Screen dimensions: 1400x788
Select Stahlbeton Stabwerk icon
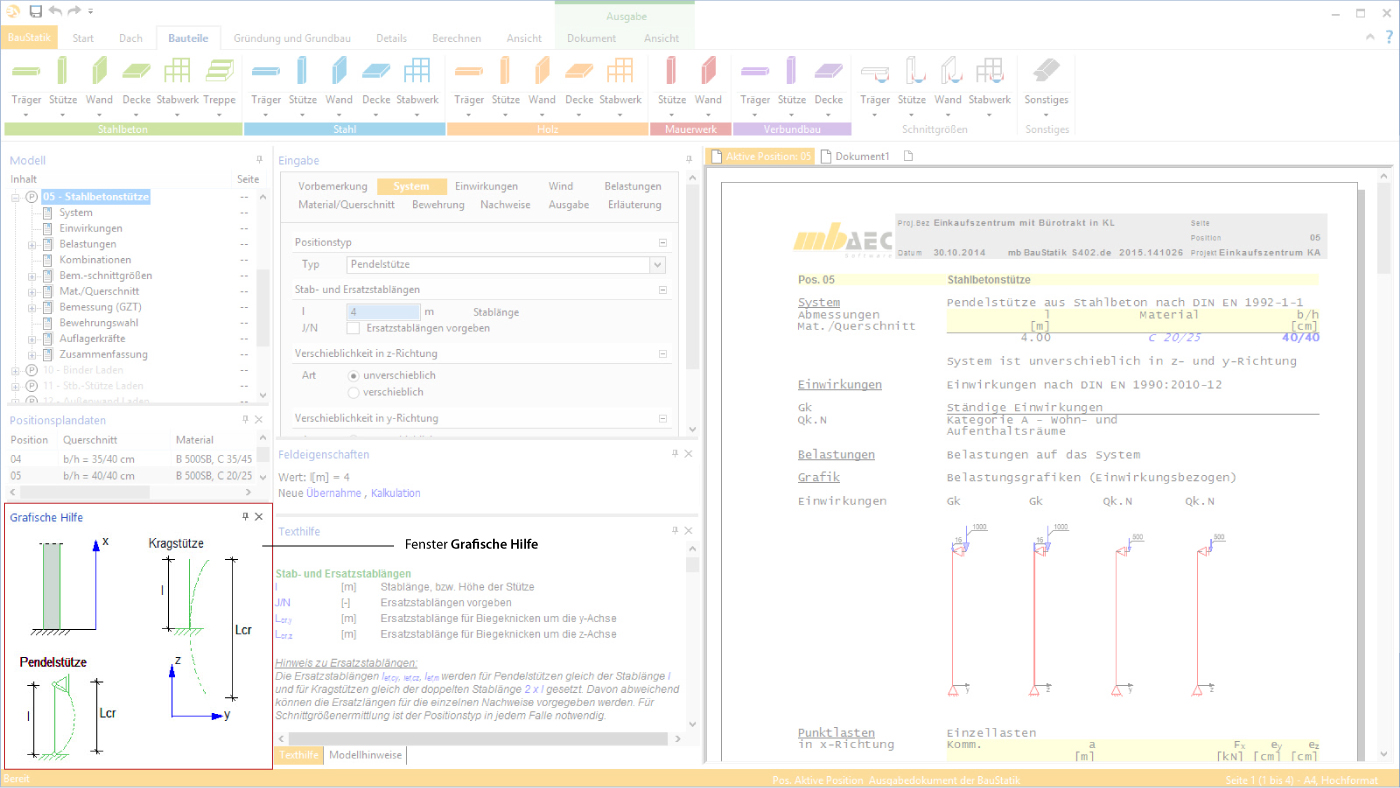coord(177,71)
